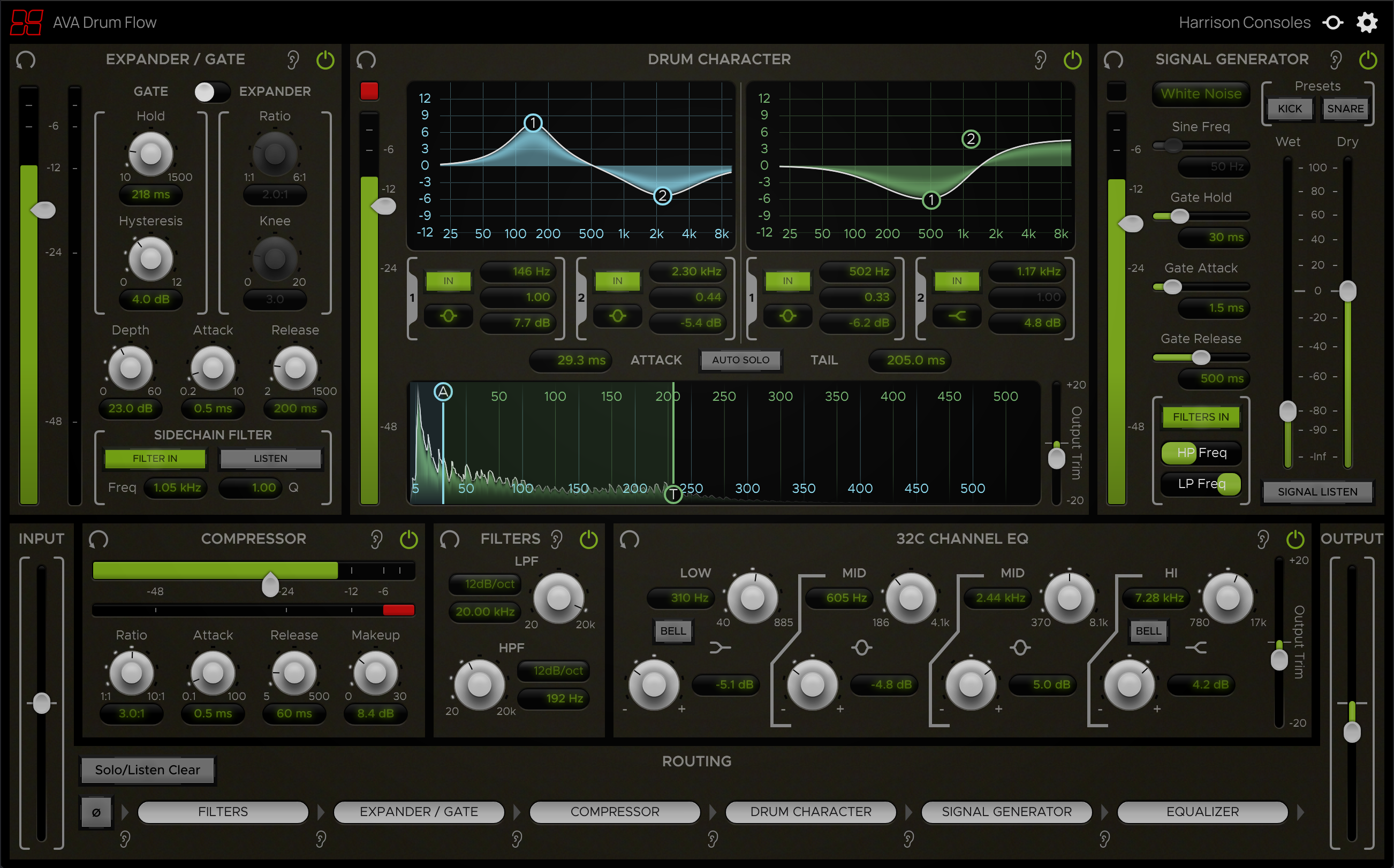Reset the Drum Character section

[x=366, y=60]
